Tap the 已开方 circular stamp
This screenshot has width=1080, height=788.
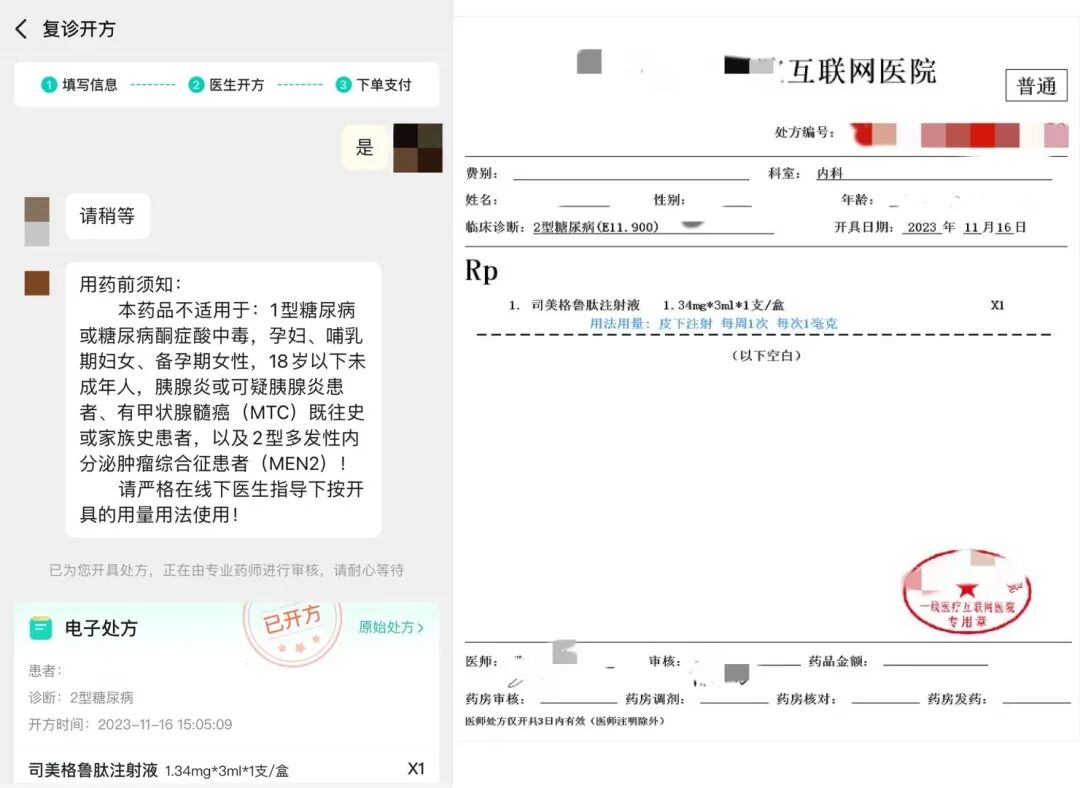point(291,624)
